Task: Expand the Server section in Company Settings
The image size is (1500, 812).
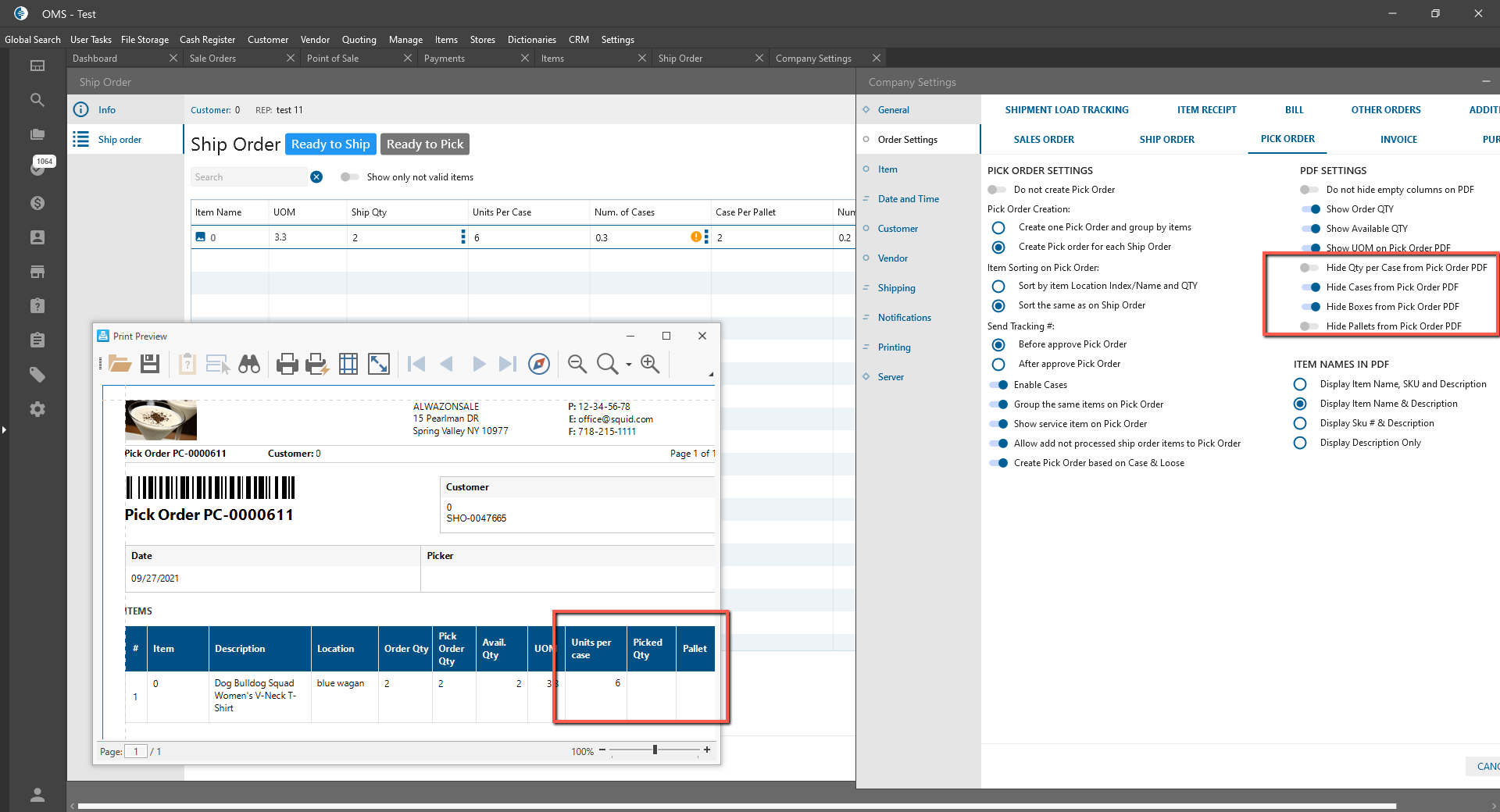Action: (890, 377)
